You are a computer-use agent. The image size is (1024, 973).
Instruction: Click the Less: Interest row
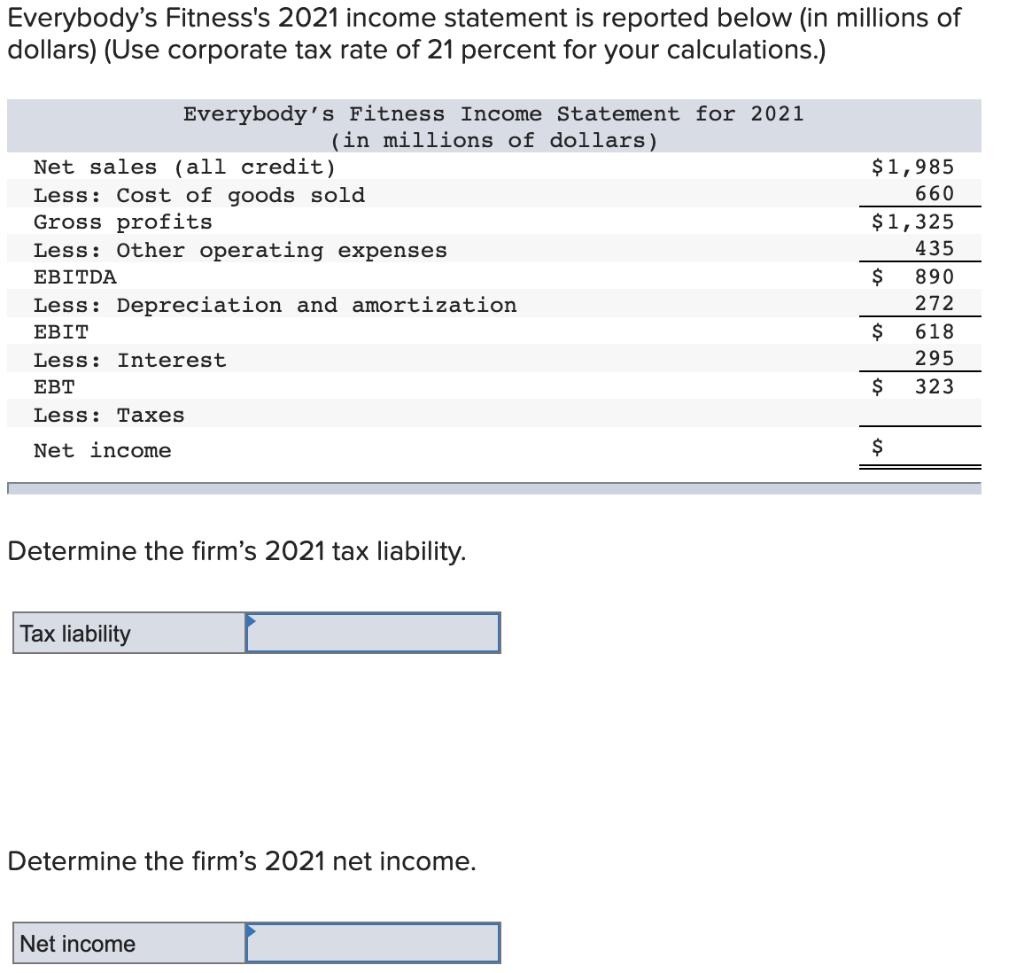click(130, 359)
